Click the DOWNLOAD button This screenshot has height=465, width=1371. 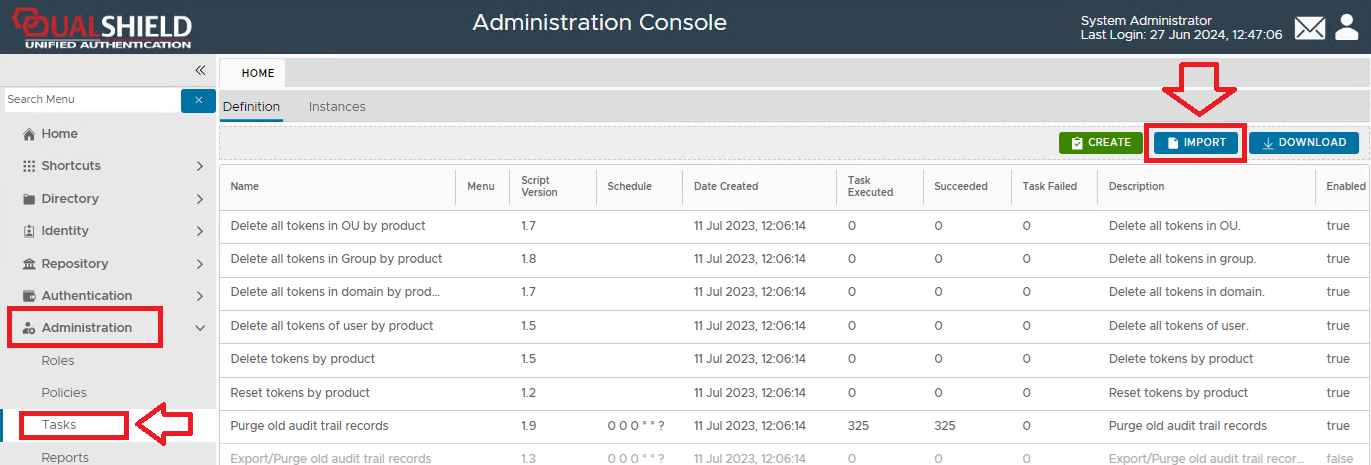pyautogui.click(x=1303, y=143)
